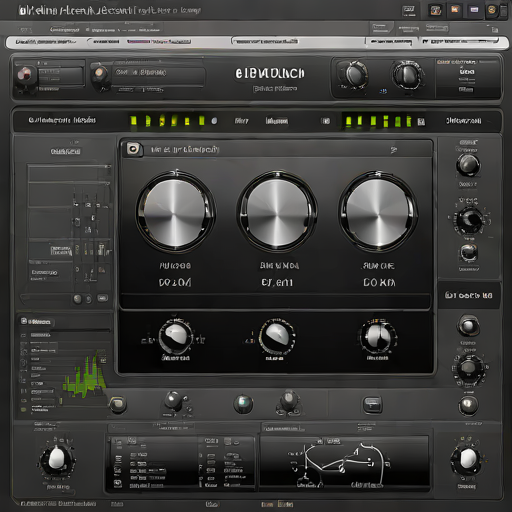Click the purple icon in the title bar

[474, 10]
